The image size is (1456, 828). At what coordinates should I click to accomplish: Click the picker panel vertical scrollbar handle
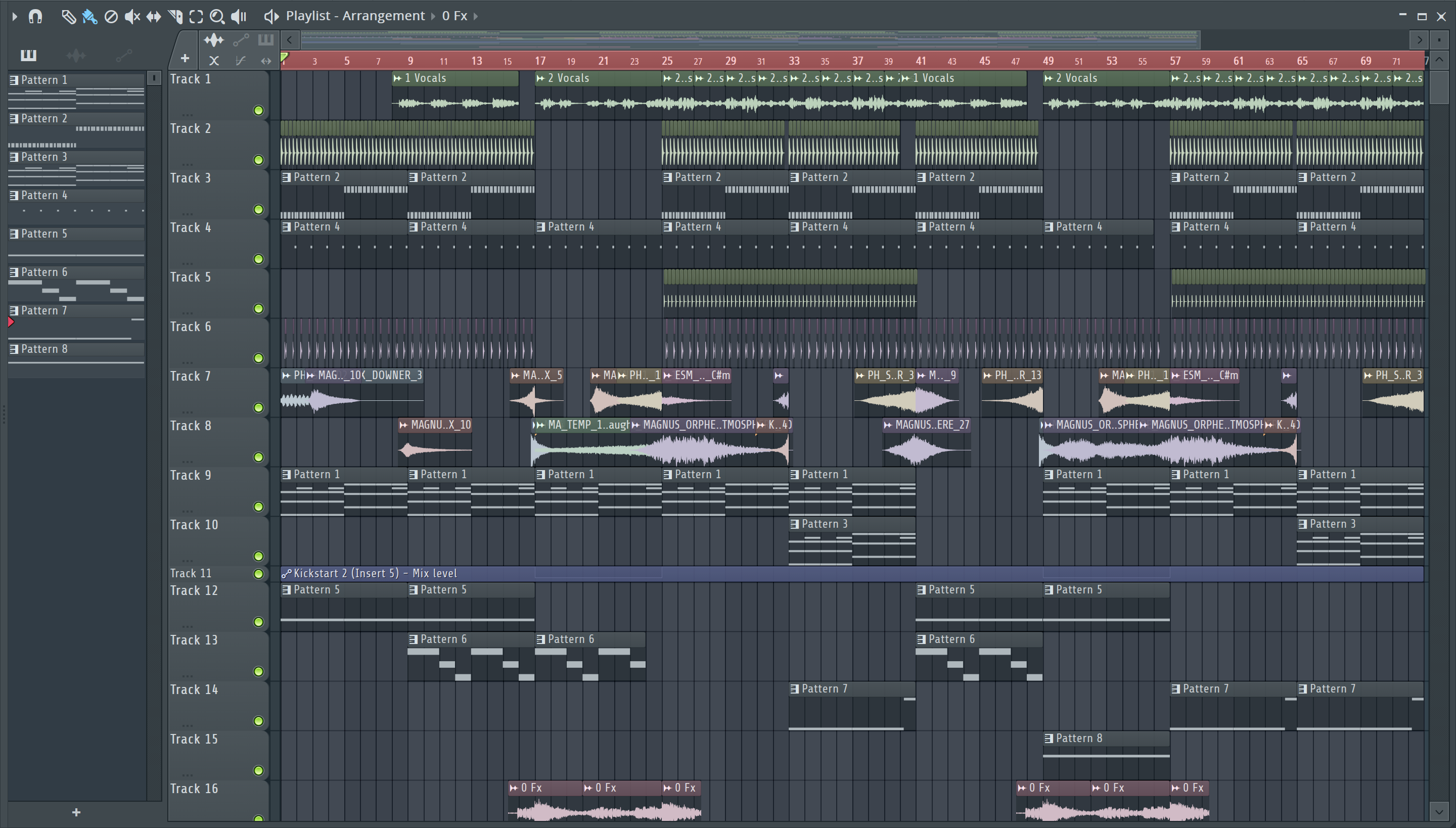(x=154, y=78)
